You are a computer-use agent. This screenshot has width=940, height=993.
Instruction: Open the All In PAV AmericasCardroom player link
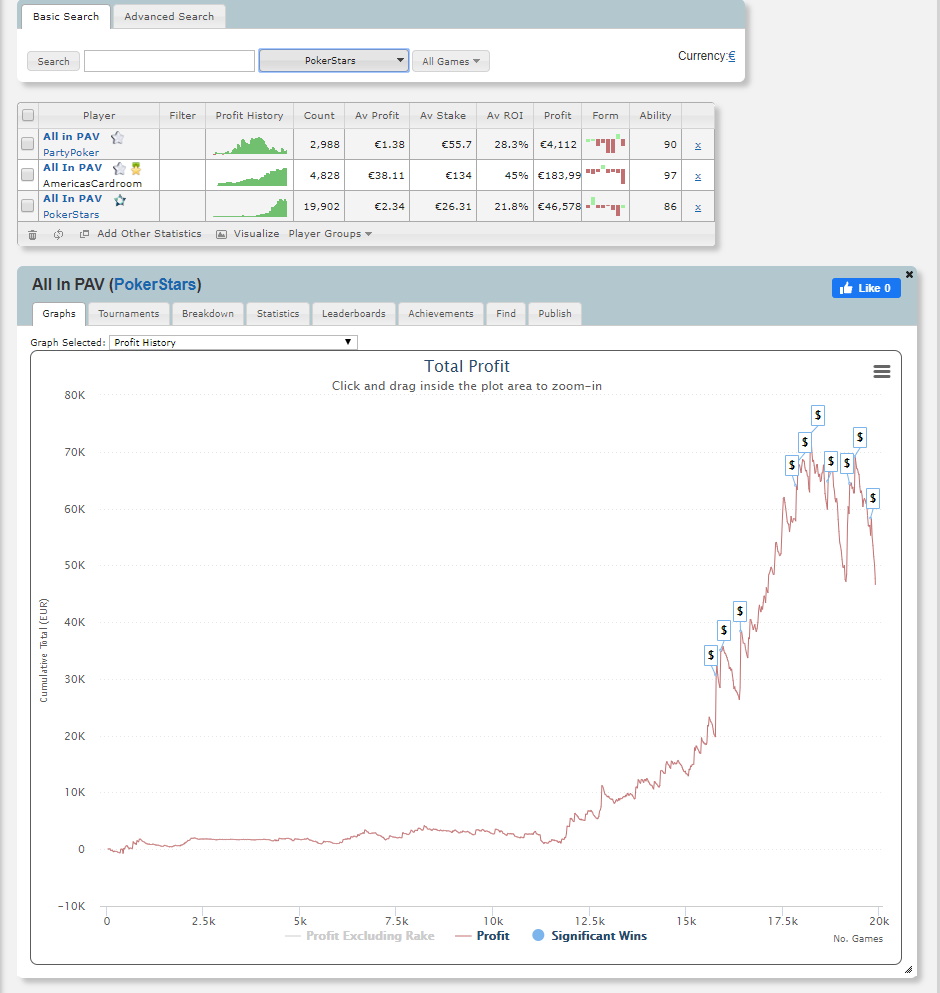(73, 168)
